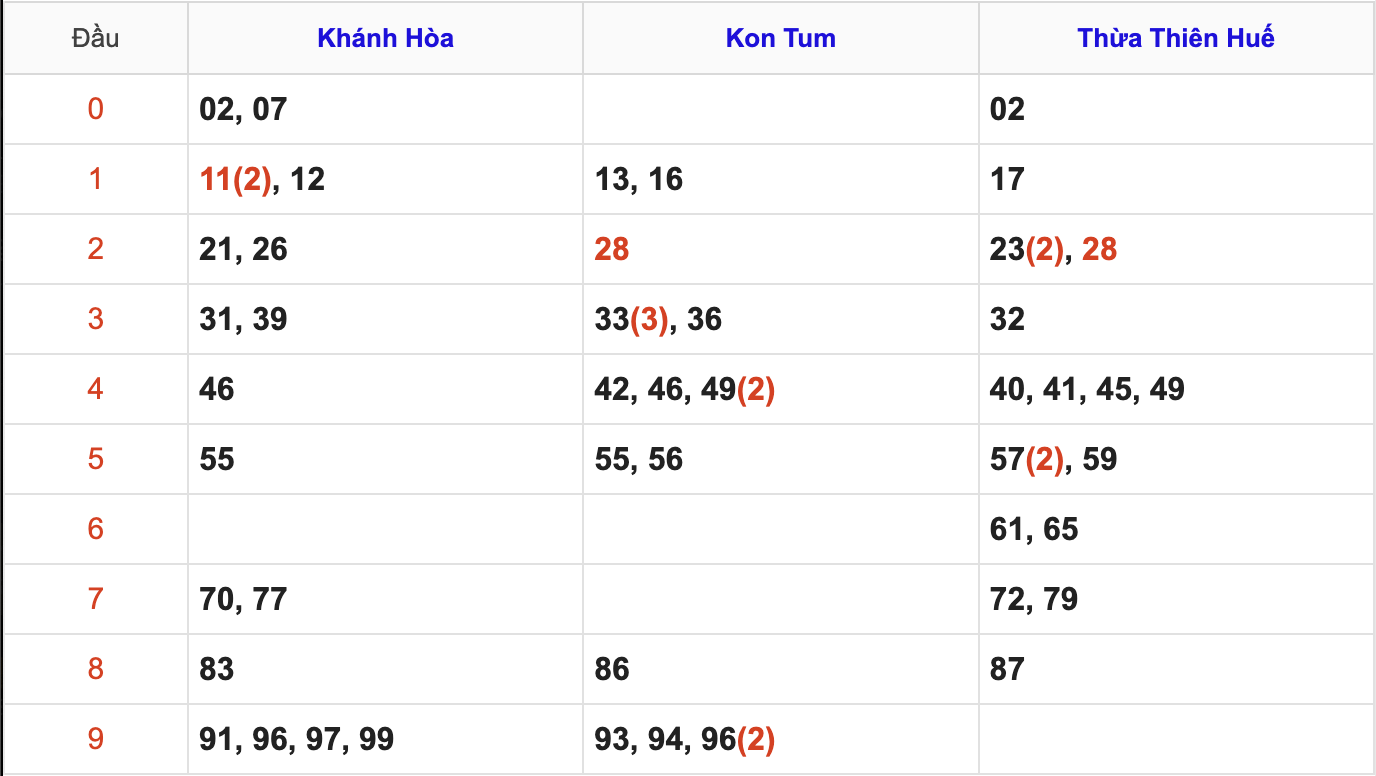
Task: Click 93, 94, 96(2) in Kon Tum
Action: click(684, 739)
